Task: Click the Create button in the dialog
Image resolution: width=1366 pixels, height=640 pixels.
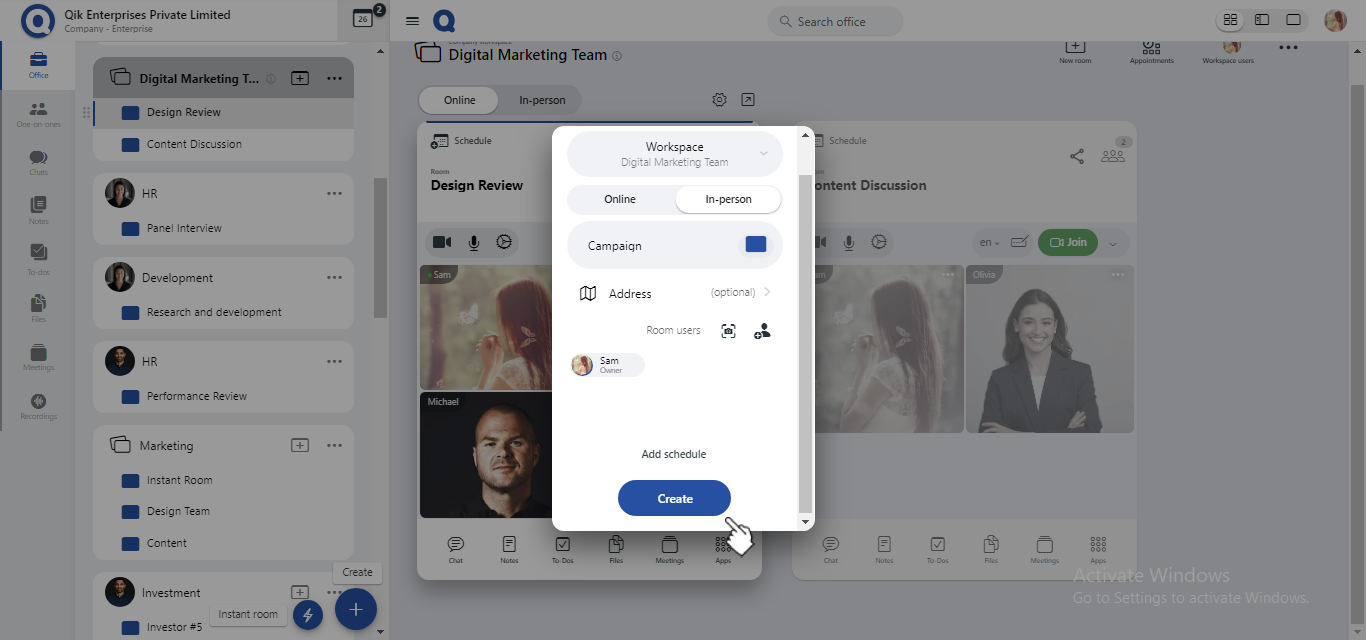Action: pyautogui.click(x=674, y=498)
